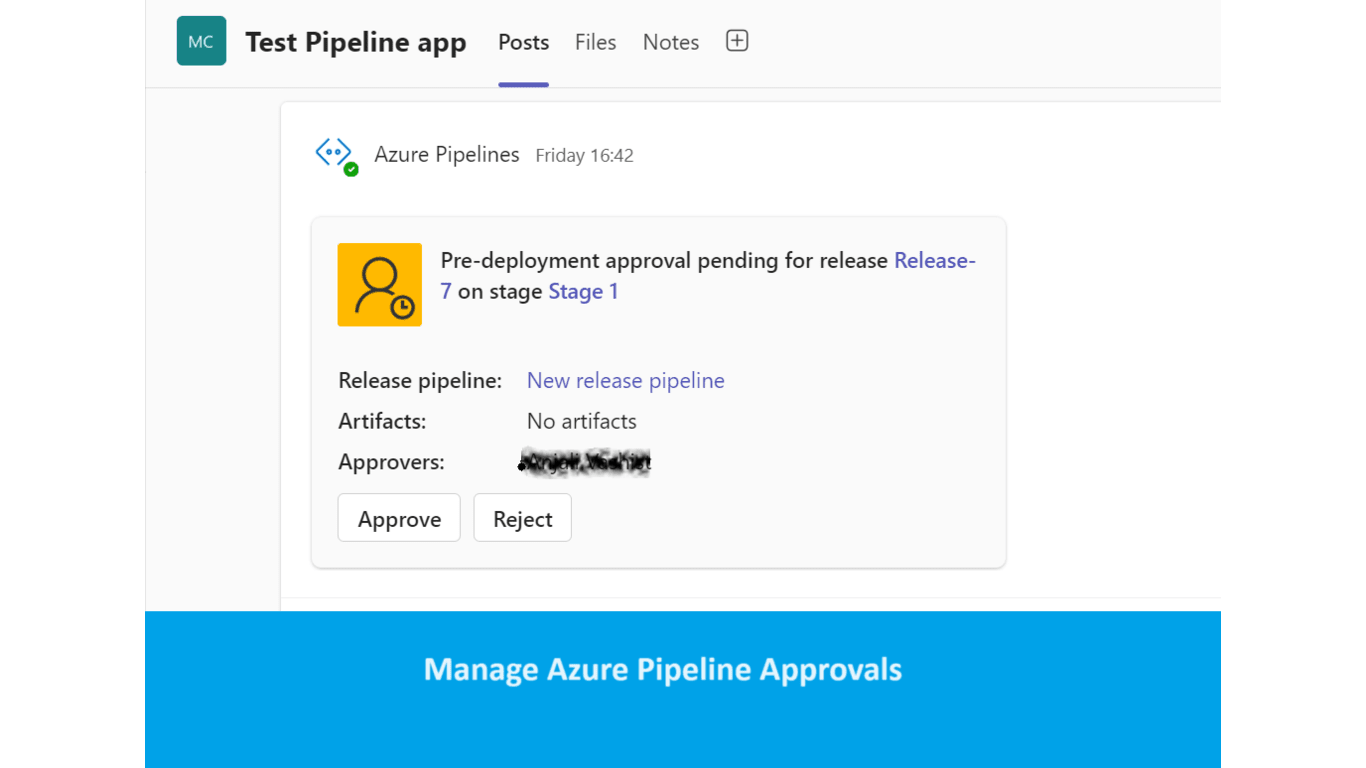Click the yellow pending approval icon
Screen dimensions: 1366x768
(379, 284)
